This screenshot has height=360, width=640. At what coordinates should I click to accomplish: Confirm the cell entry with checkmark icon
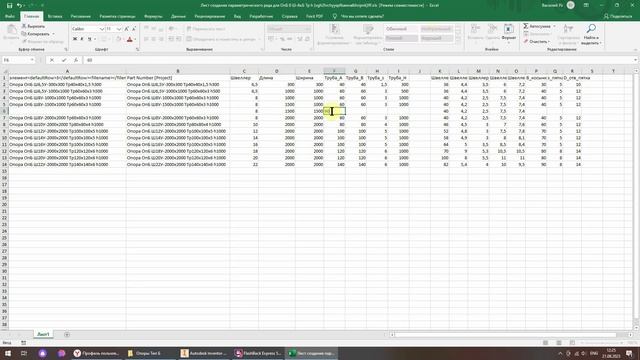pyautogui.click(x=64, y=60)
